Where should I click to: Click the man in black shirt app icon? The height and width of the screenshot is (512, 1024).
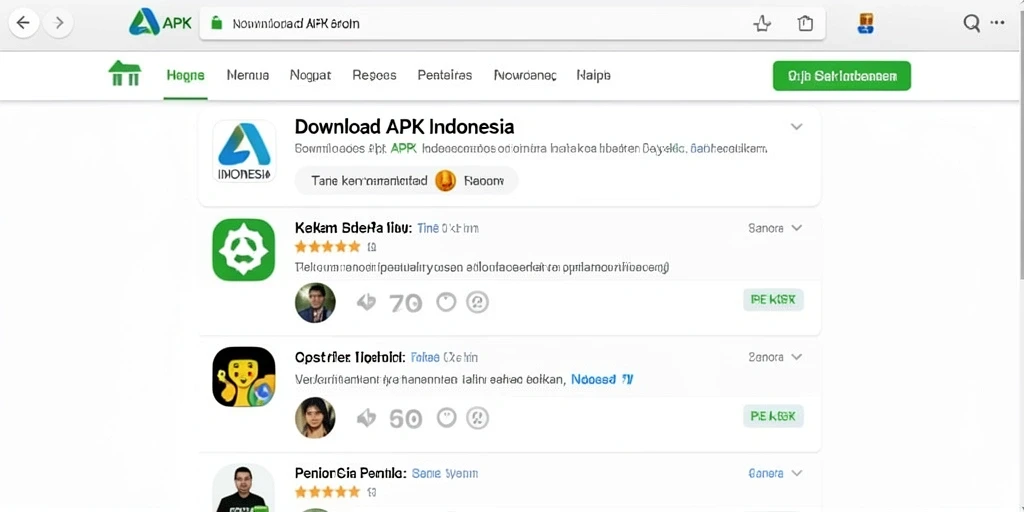click(244, 488)
